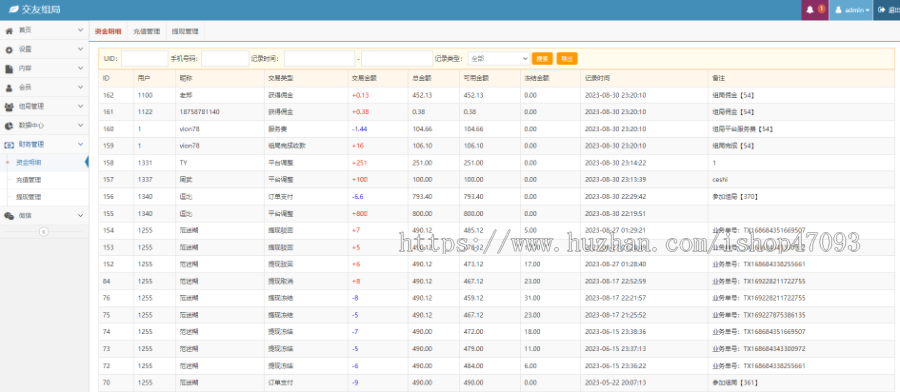Click the 备注 column header
Image resolution: width=900 pixels, height=392 pixels.
[718, 78]
